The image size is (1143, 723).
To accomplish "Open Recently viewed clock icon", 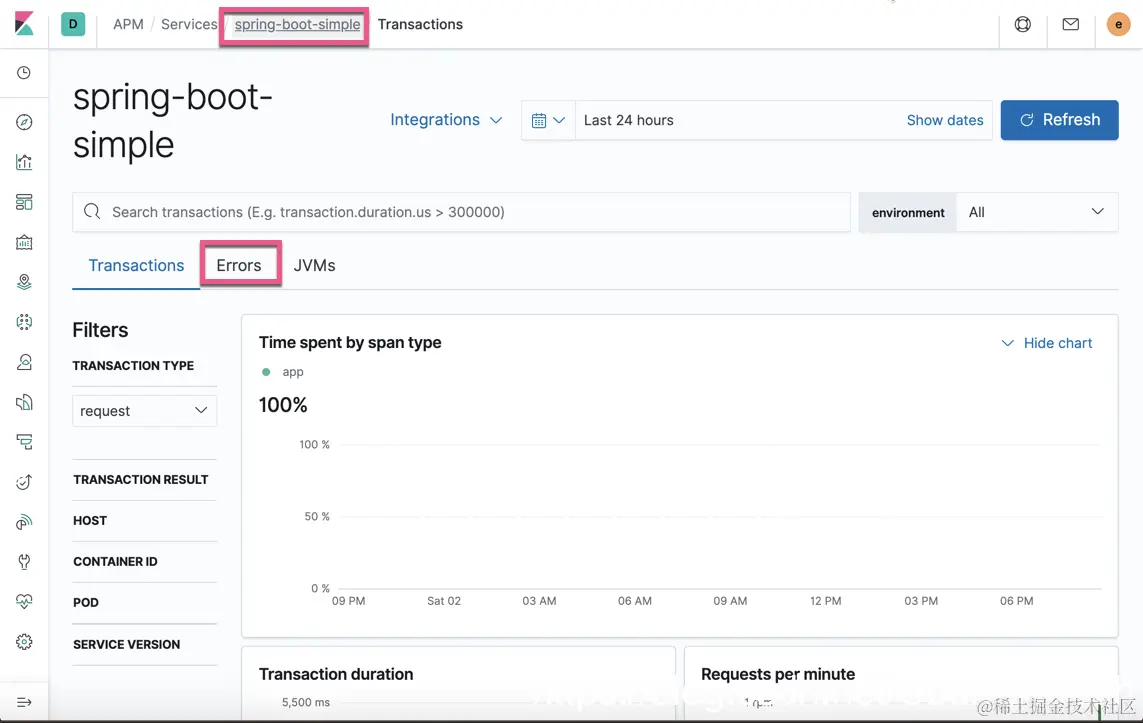I will (24, 73).
